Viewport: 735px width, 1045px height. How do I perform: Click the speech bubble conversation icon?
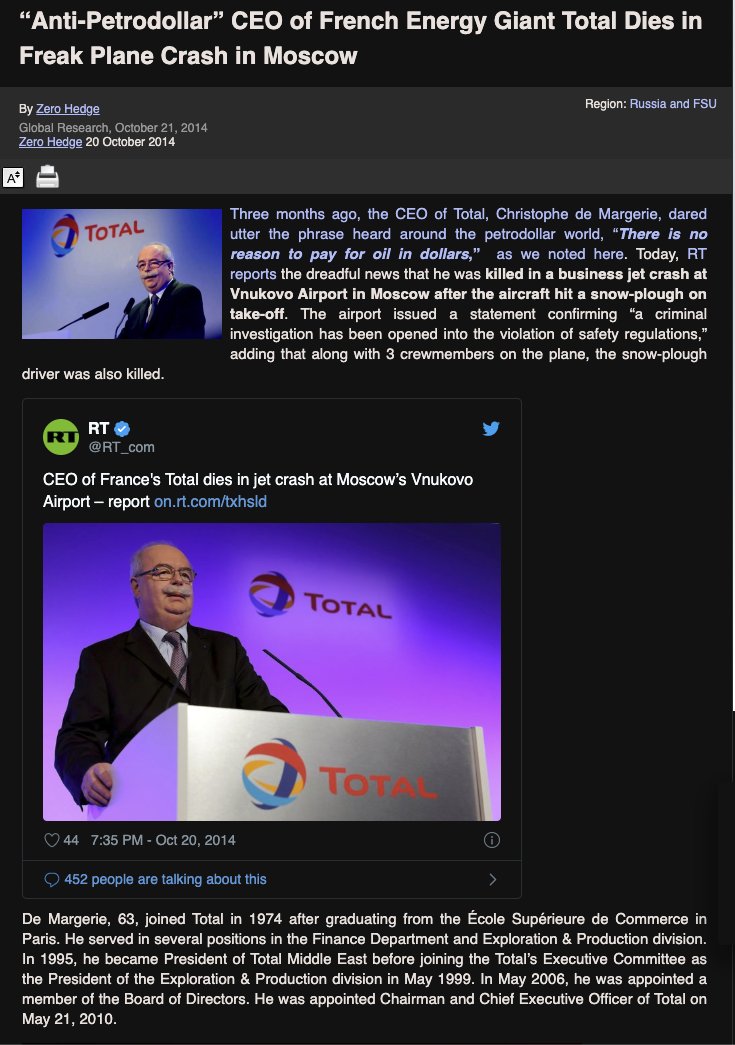[51, 880]
